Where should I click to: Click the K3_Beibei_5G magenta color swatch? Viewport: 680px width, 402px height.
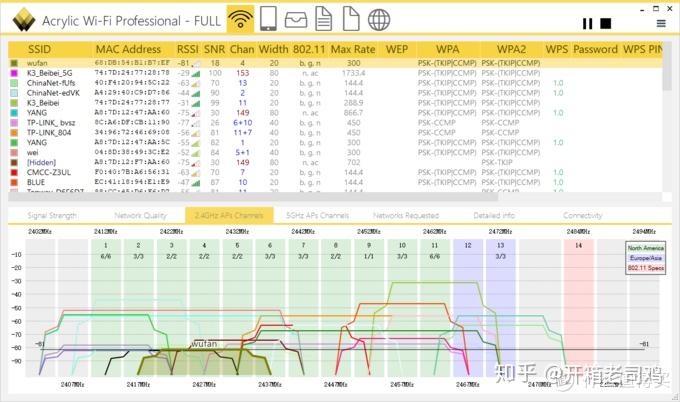point(14,73)
